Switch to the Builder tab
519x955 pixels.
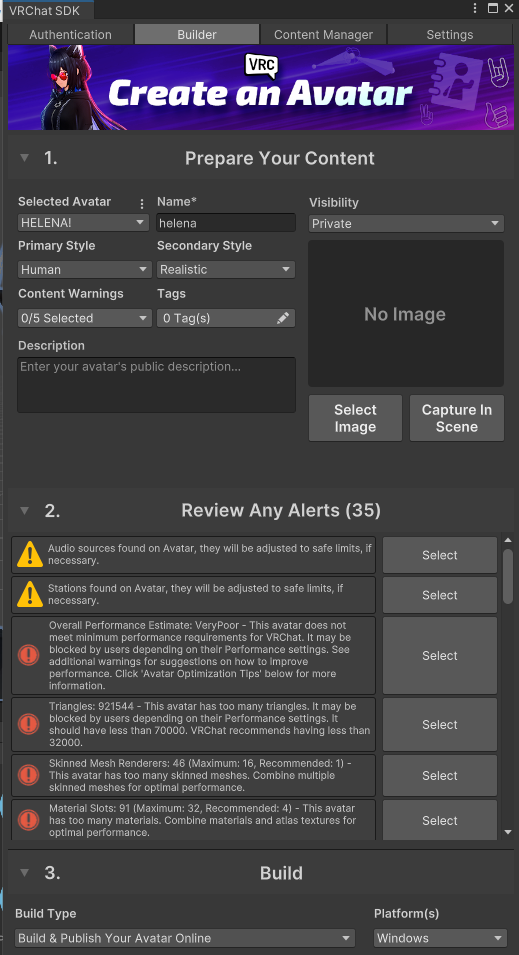(x=197, y=34)
